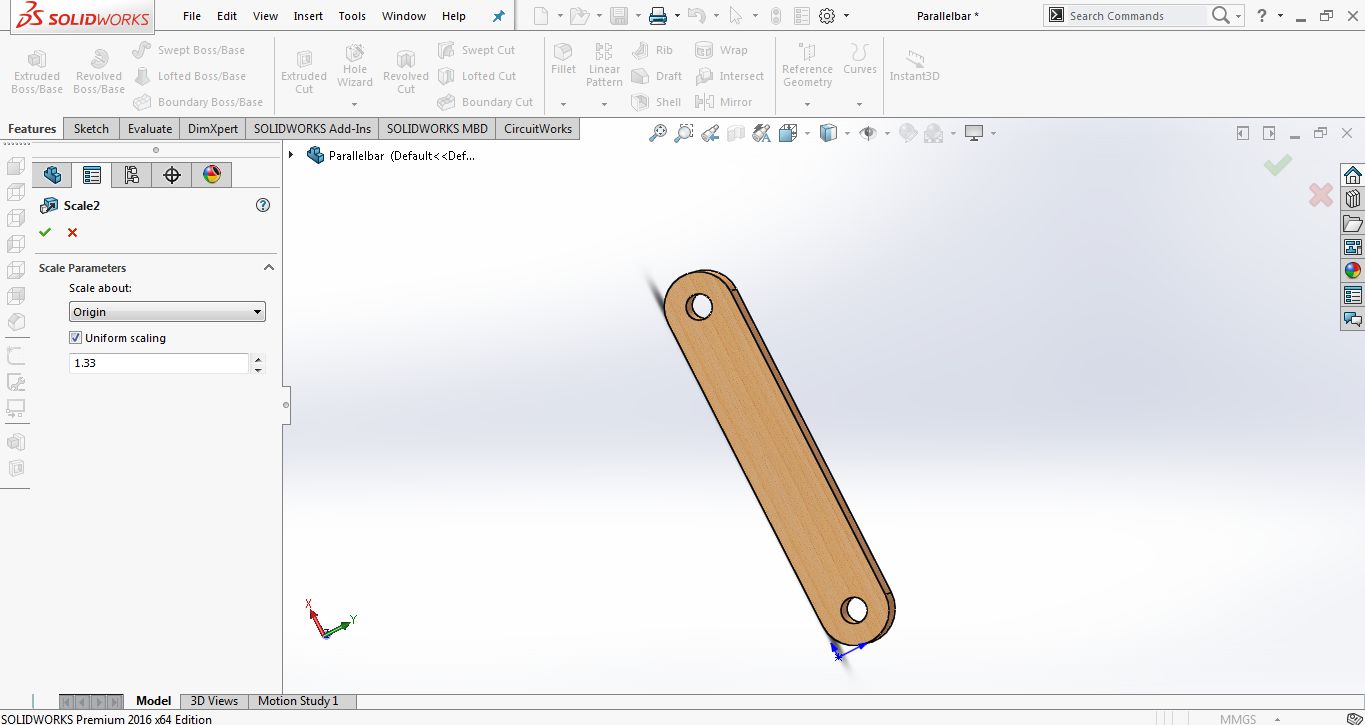Viewport: 1365px width, 725px height.
Task: Expand the Parallelbar tree node
Action: [291, 155]
